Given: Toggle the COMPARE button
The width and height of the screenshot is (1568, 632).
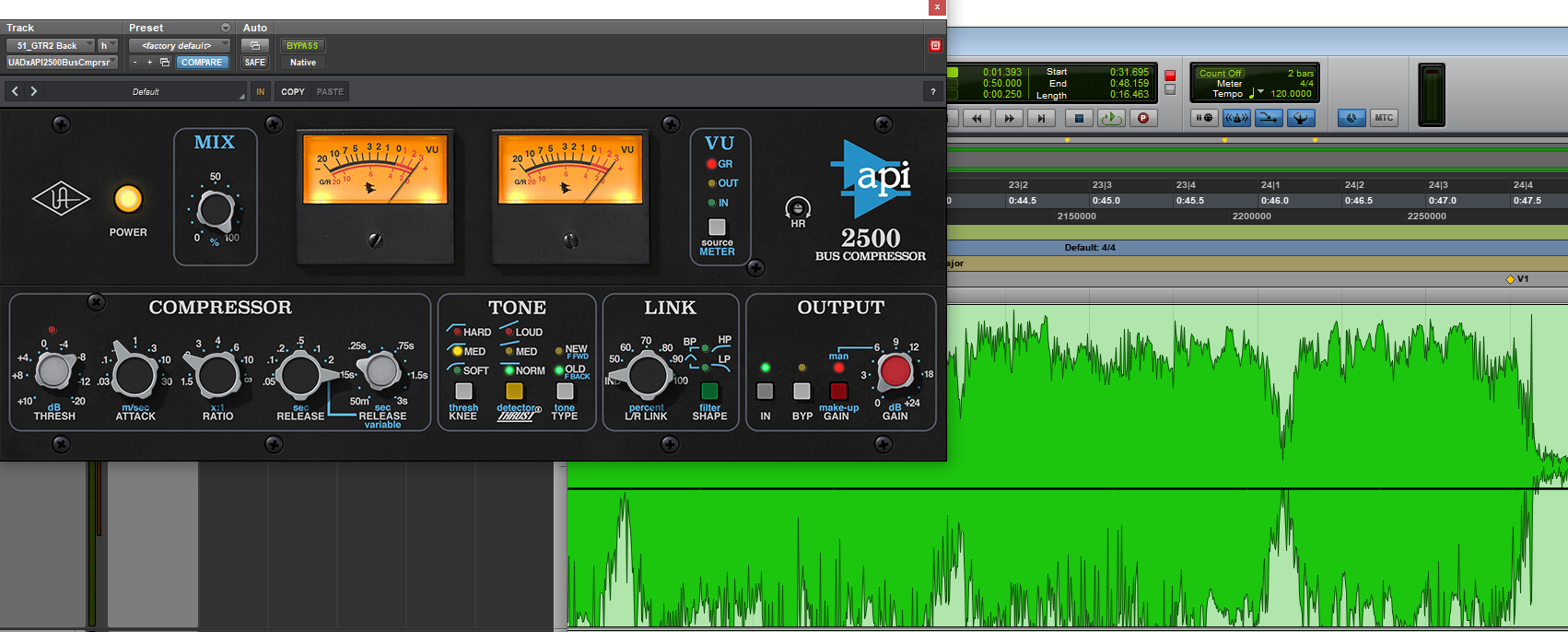Looking at the screenshot, I should [202, 63].
